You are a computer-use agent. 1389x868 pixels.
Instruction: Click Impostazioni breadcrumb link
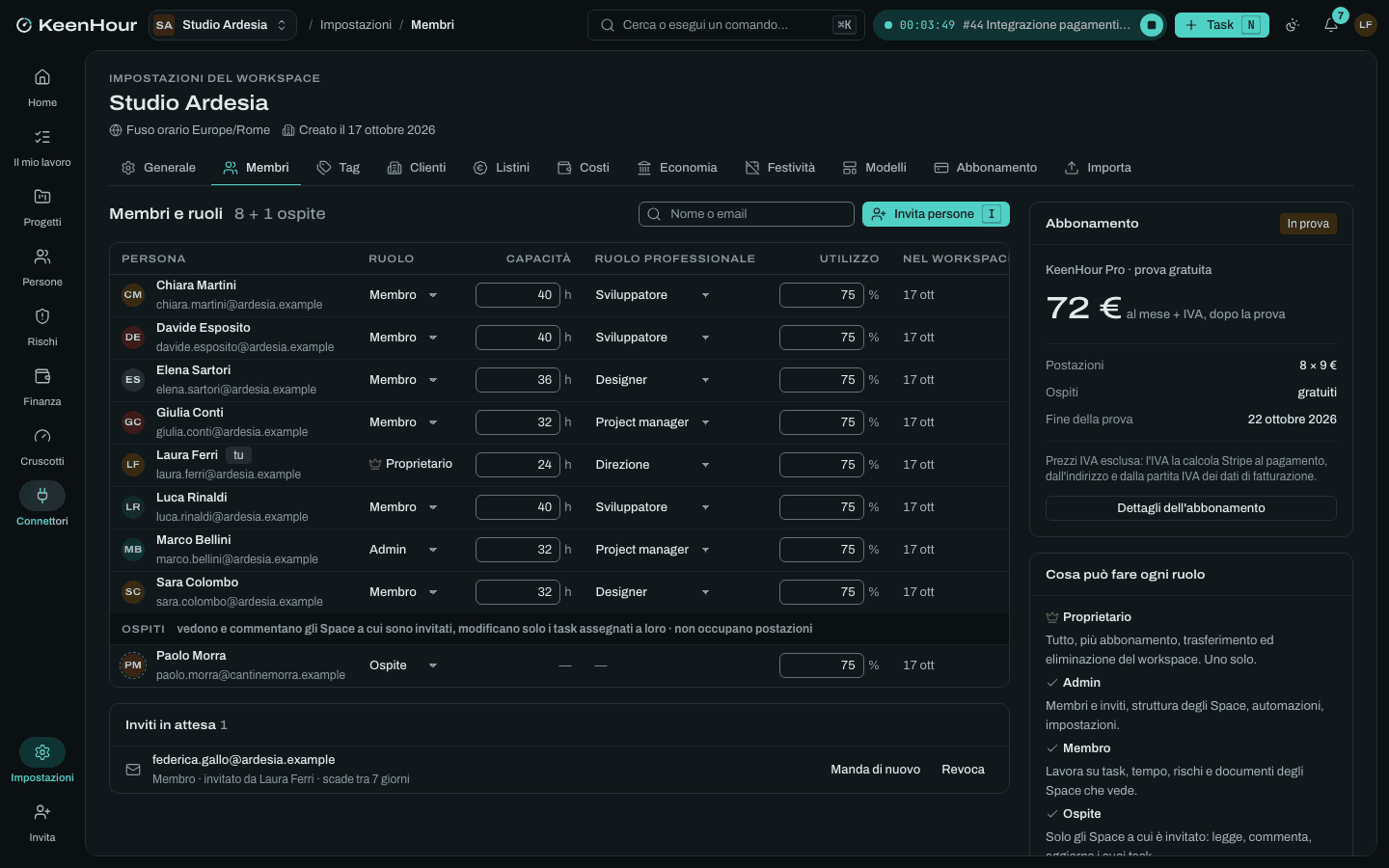click(356, 25)
